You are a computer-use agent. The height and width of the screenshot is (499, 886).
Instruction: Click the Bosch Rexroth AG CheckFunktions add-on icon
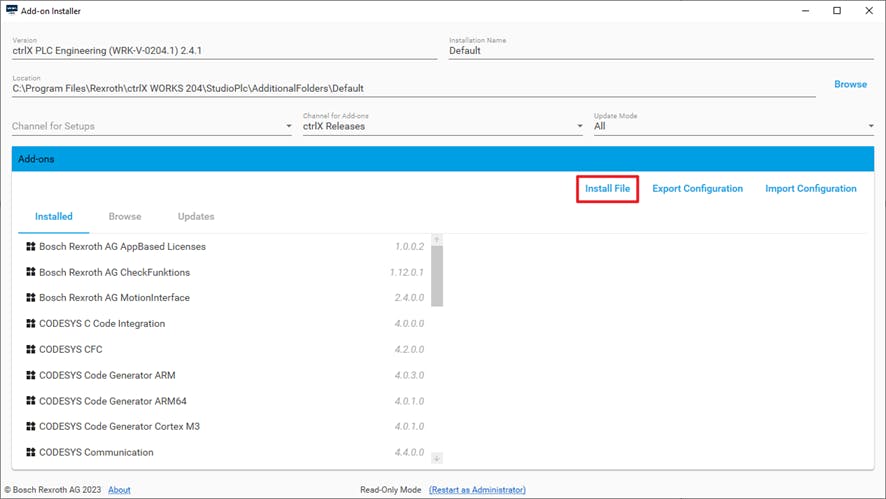31,272
